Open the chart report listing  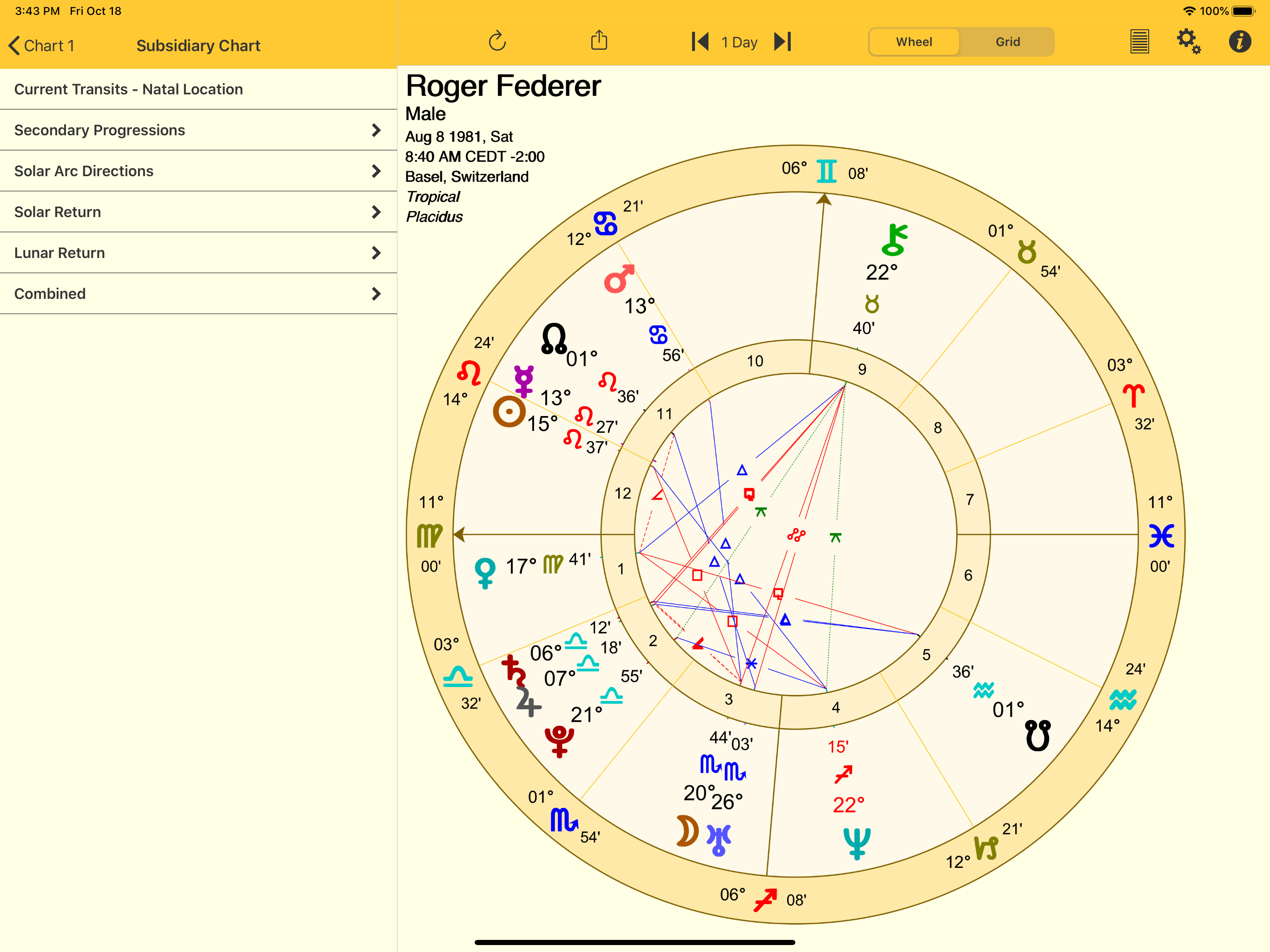[x=1140, y=41]
